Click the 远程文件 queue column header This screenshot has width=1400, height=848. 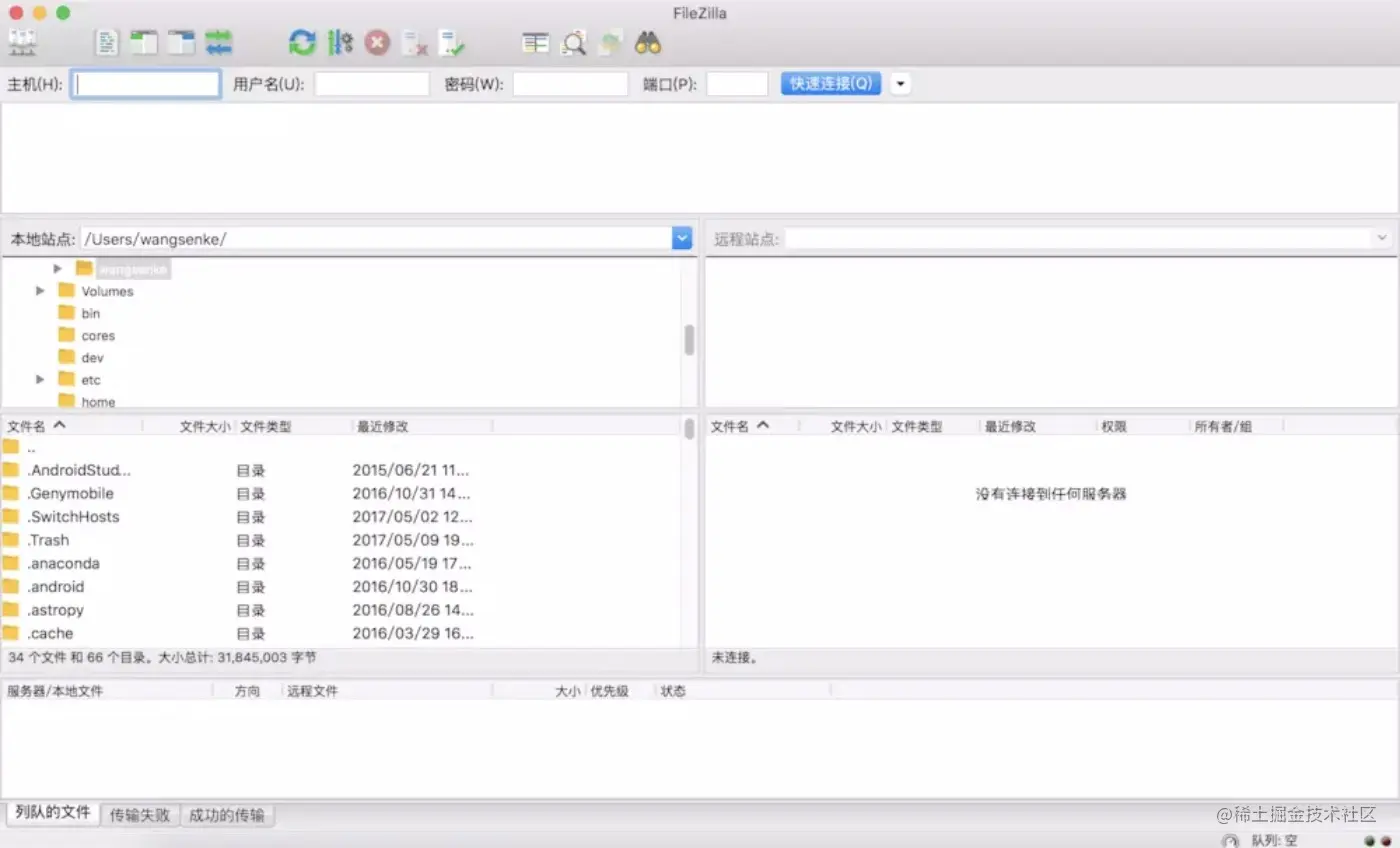click(x=387, y=691)
